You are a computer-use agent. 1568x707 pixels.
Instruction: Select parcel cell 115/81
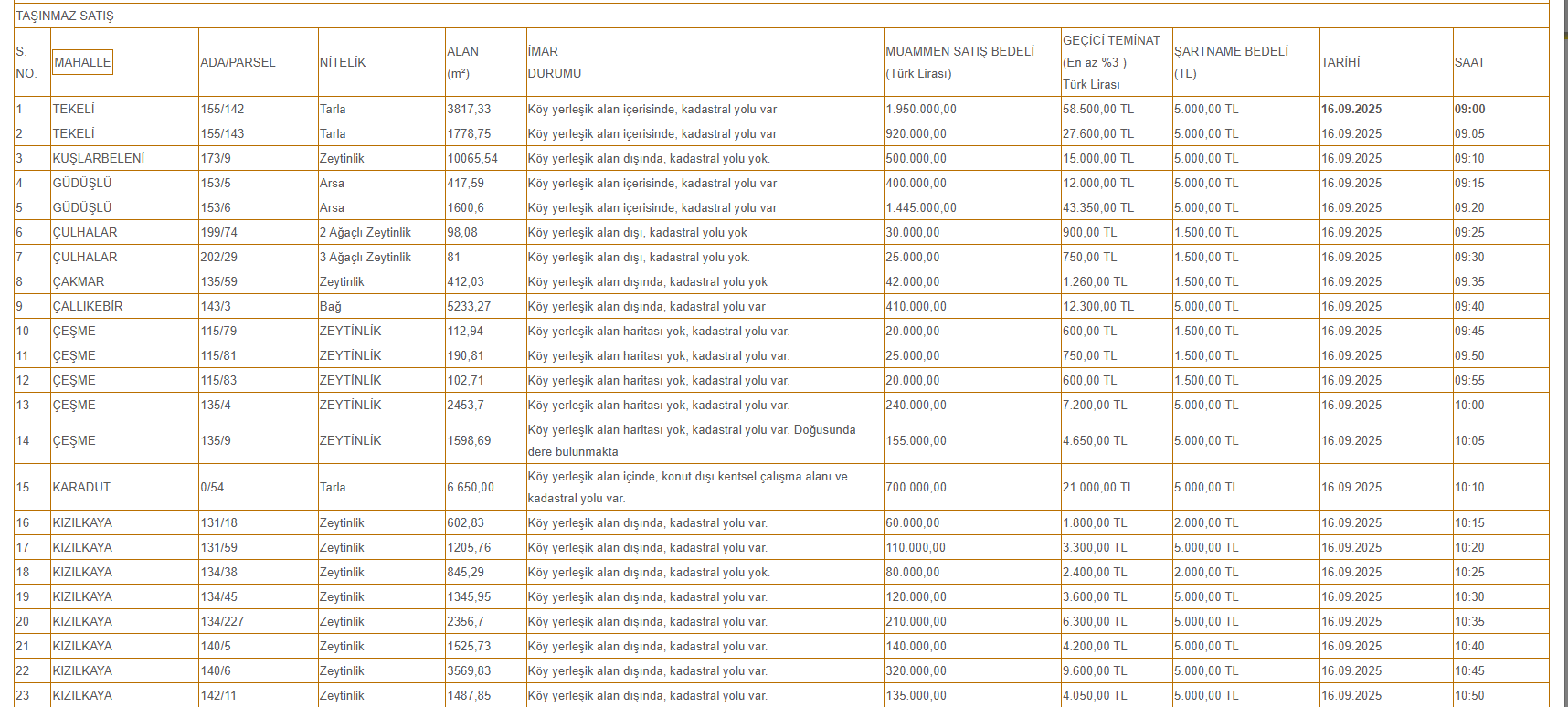click(218, 355)
